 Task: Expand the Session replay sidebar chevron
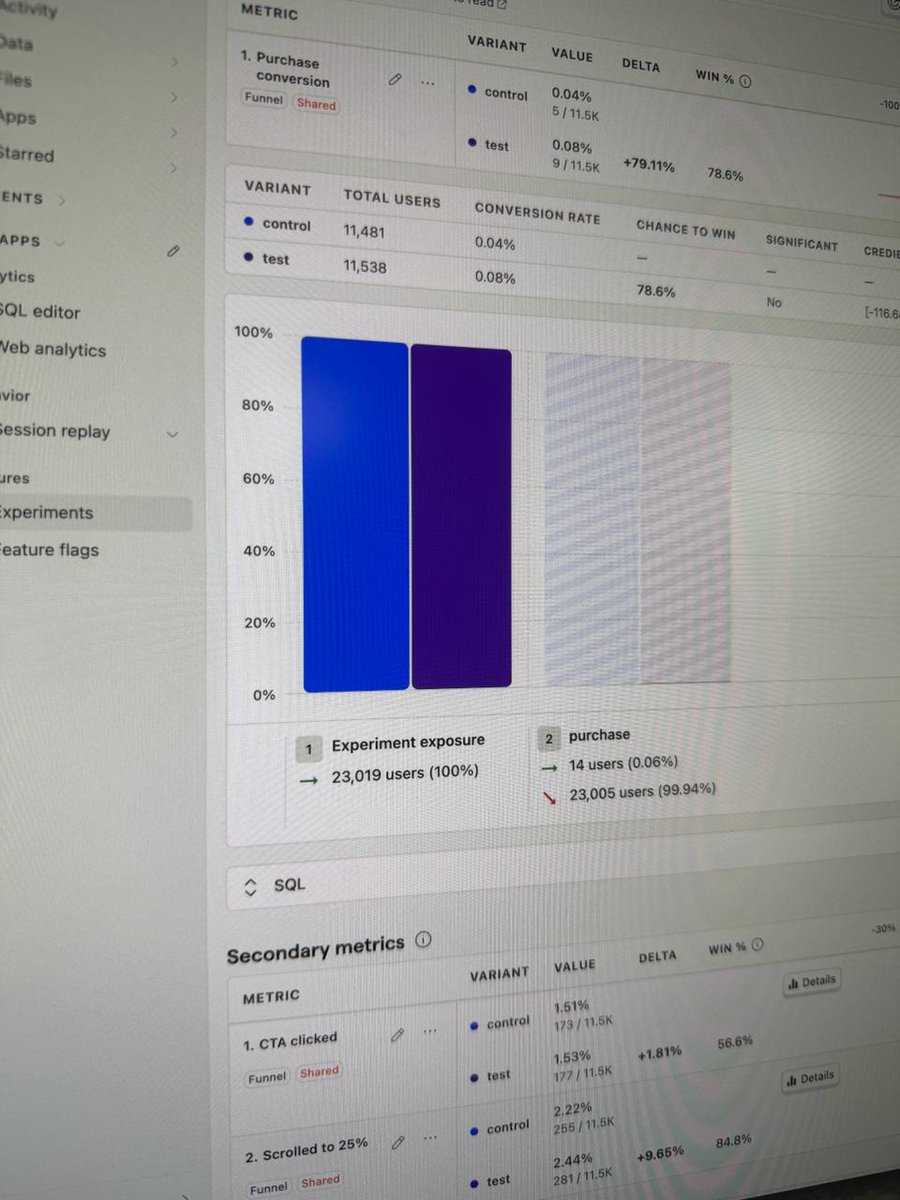[172, 435]
